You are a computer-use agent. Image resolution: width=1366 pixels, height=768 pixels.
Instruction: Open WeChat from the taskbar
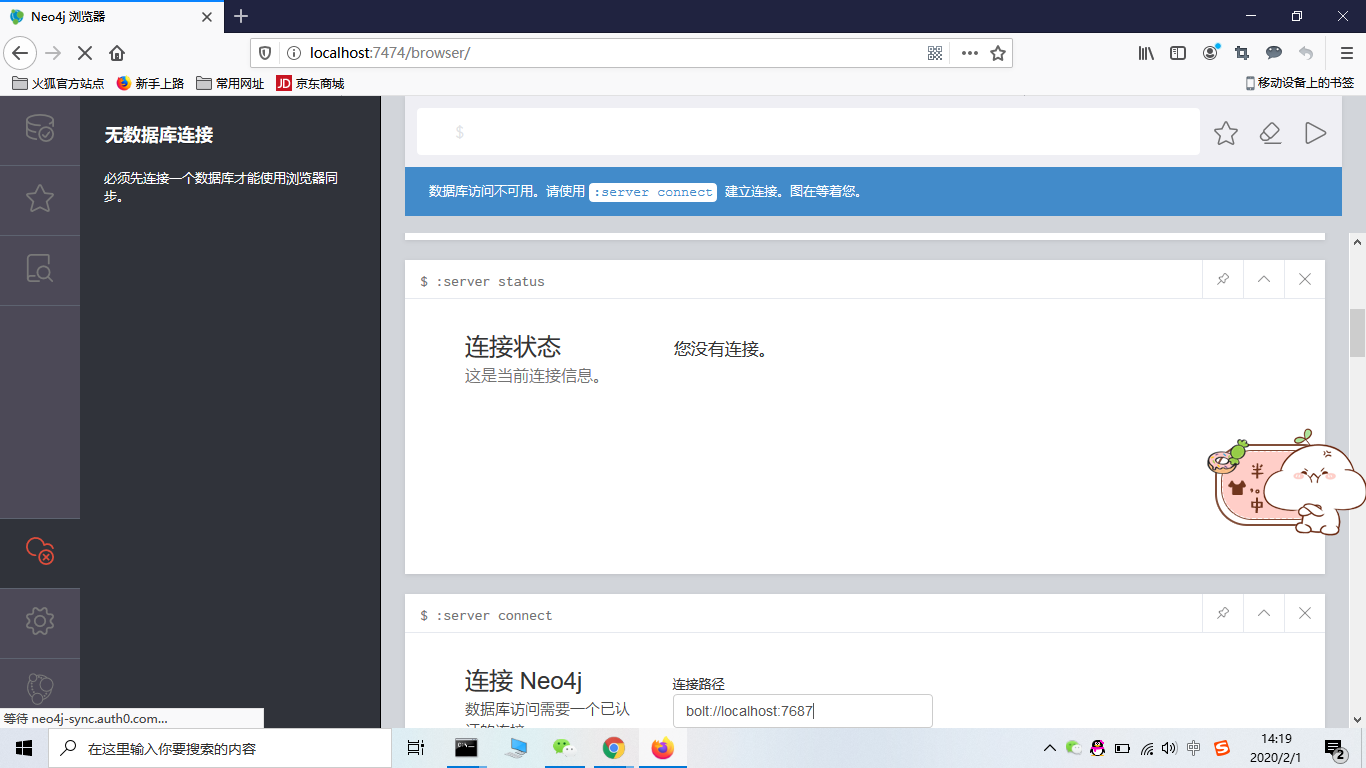(564, 748)
